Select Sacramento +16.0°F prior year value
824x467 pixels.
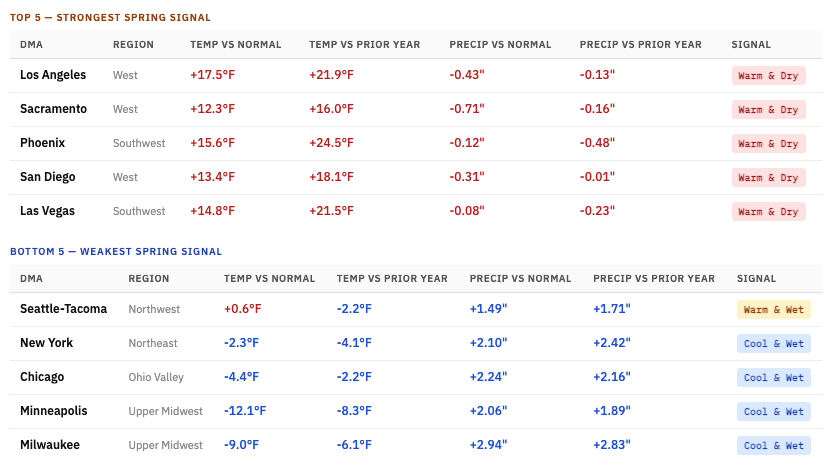tap(331, 109)
